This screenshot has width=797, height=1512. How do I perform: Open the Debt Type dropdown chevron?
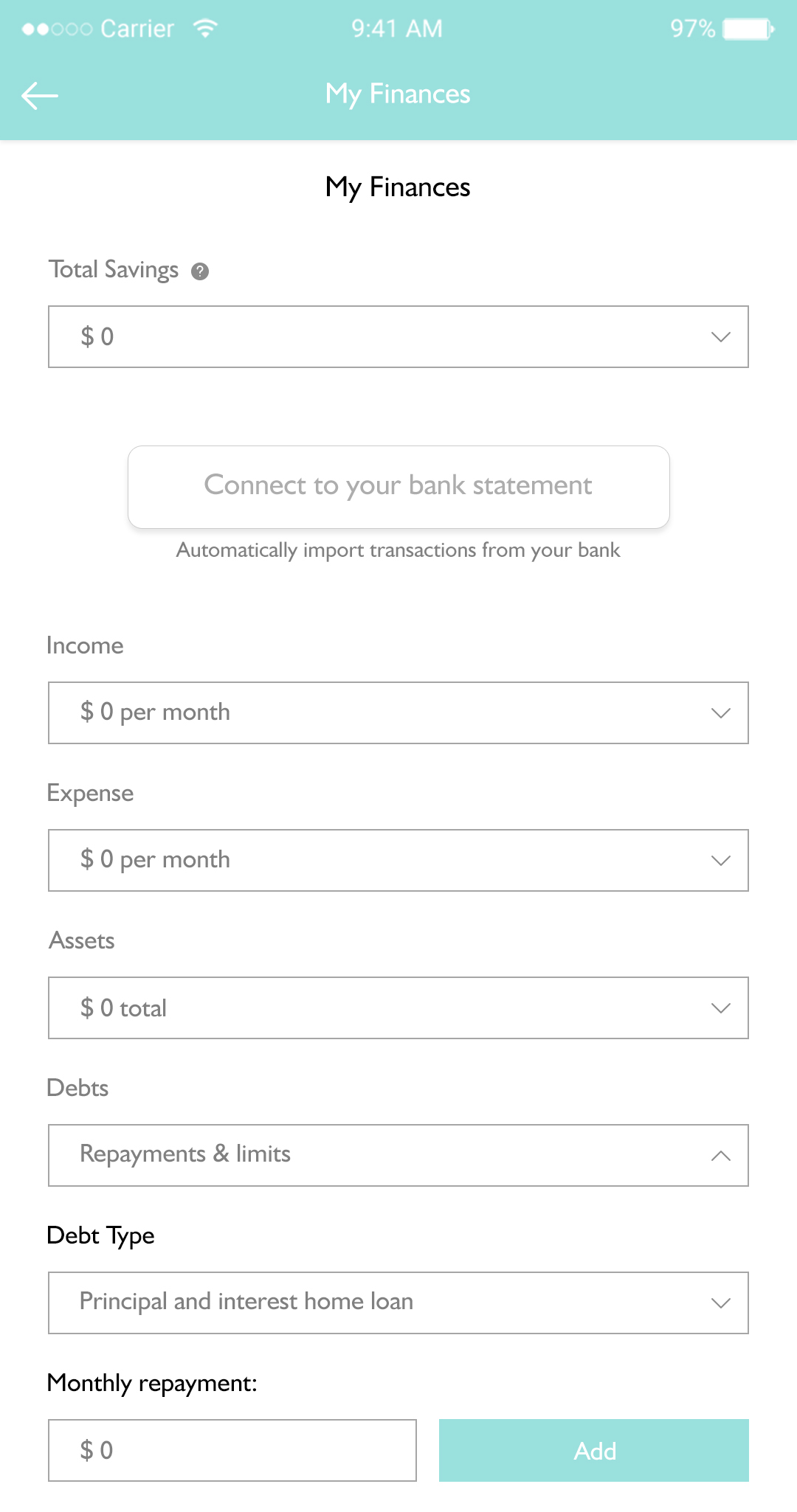pyautogui.click(x=720, y=1303)
